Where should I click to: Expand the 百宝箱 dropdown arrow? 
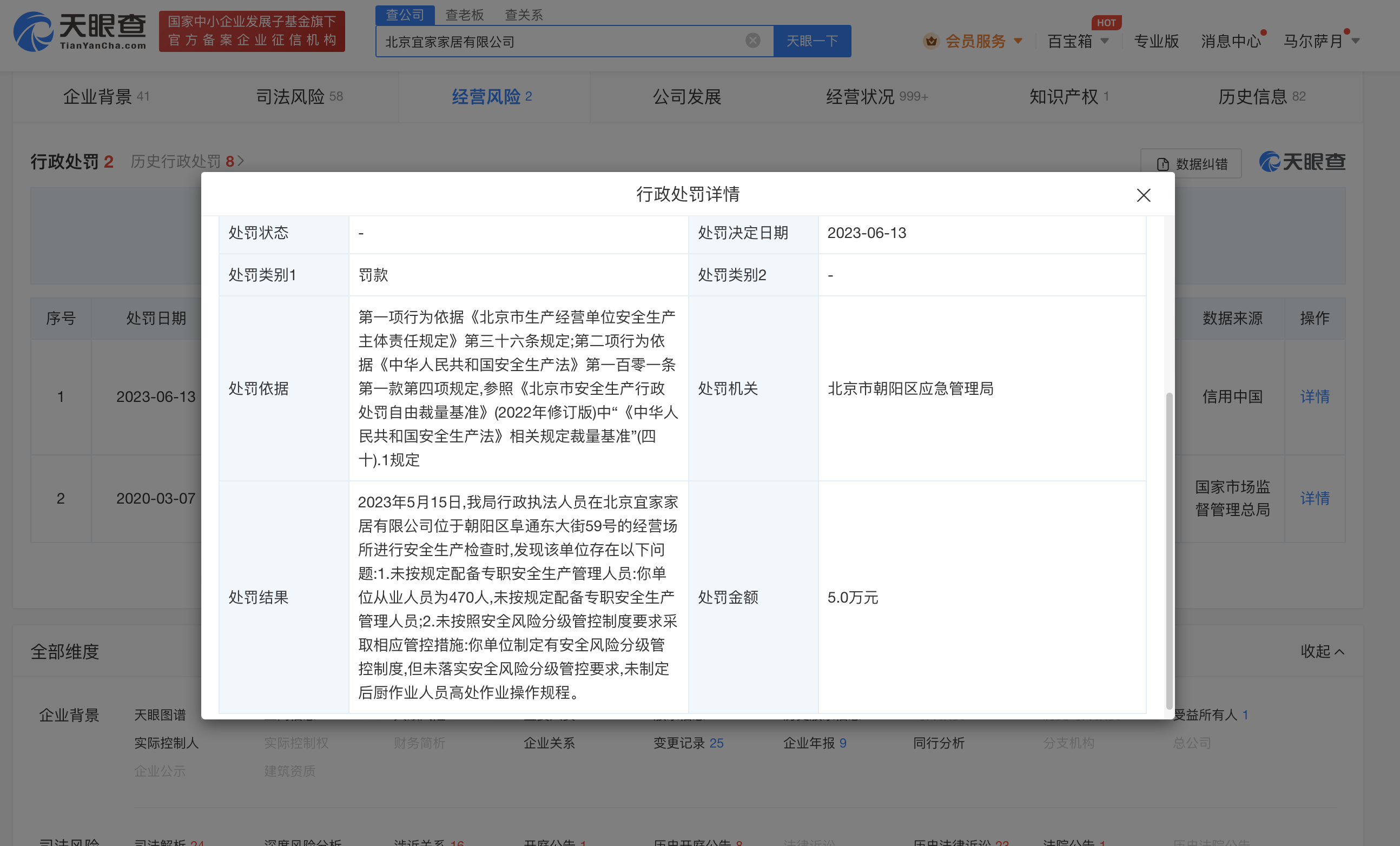point(1105,41)
